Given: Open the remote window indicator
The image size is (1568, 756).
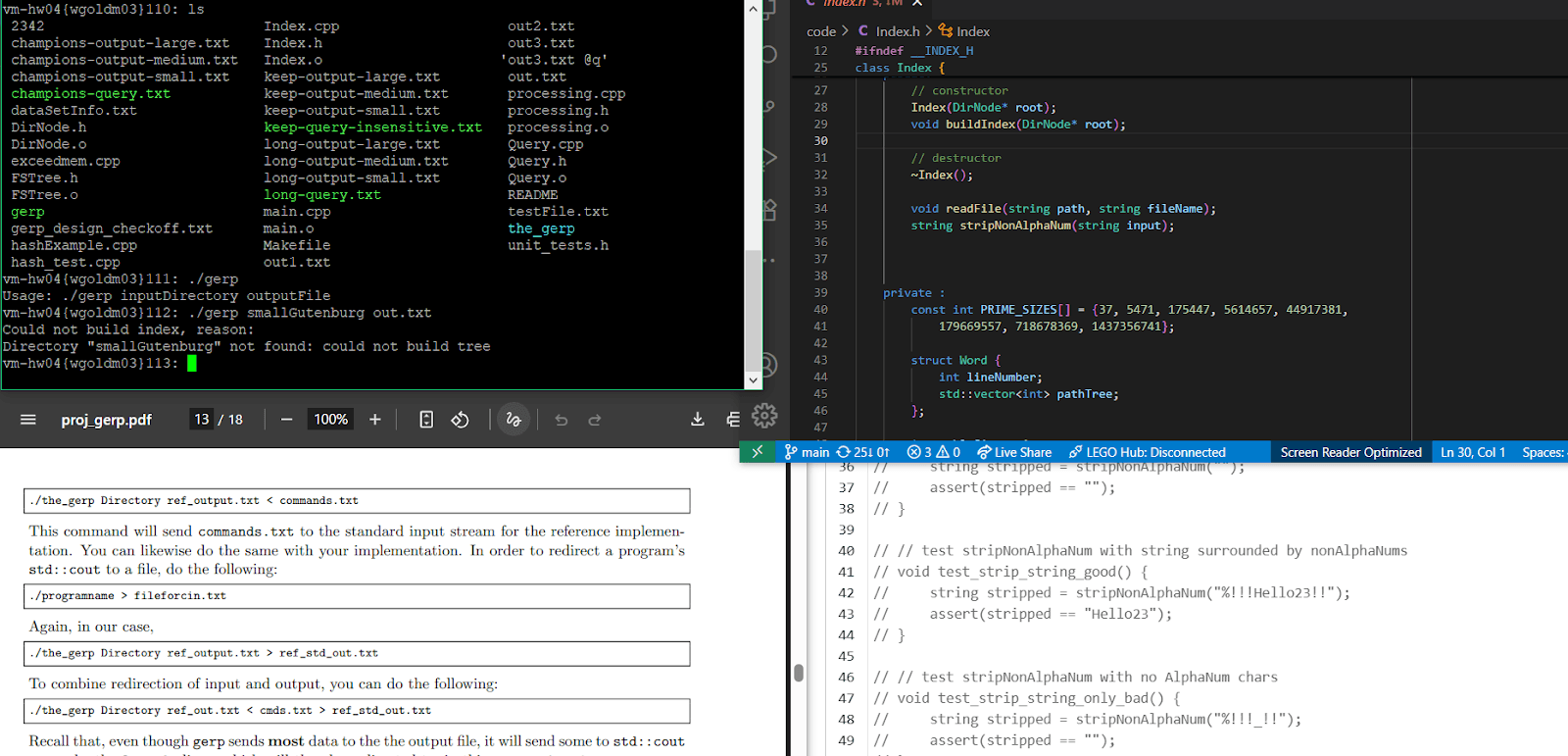Looking at the screenshot, I should coord(757,452).
